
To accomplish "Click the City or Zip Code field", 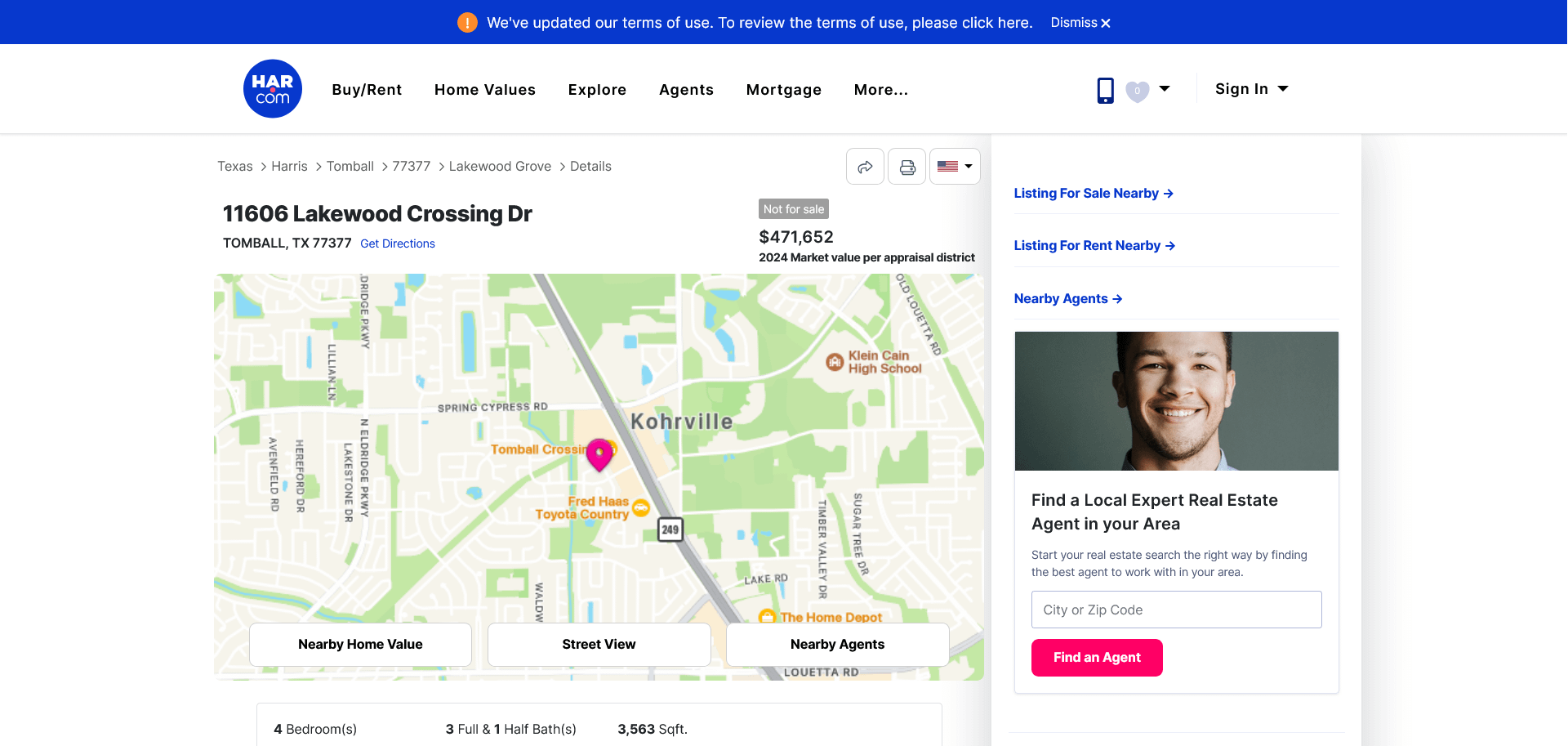I will pyautogui.click(x=1176, y=610).
